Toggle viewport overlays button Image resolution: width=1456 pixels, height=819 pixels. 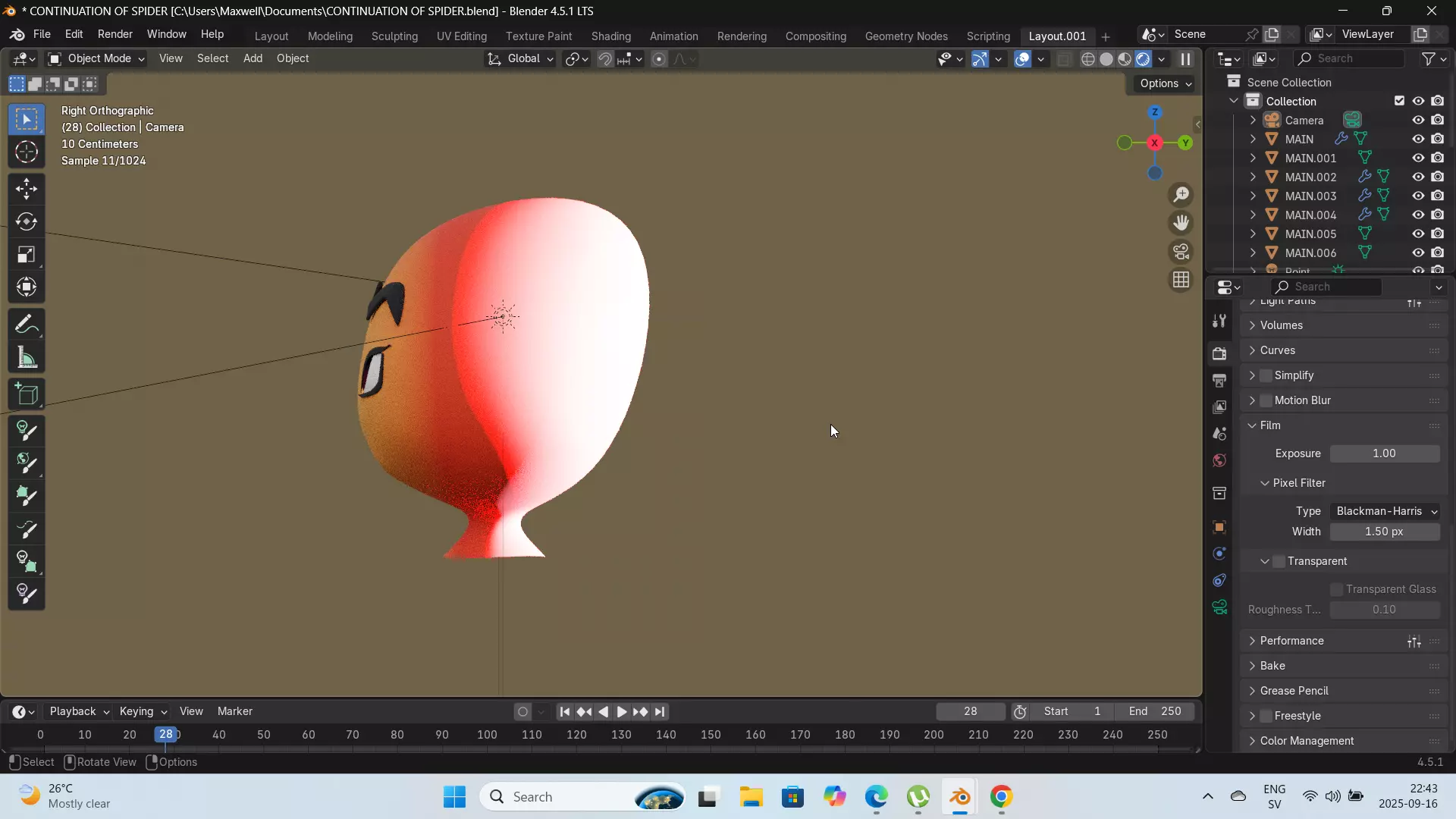click(1022, 59)
